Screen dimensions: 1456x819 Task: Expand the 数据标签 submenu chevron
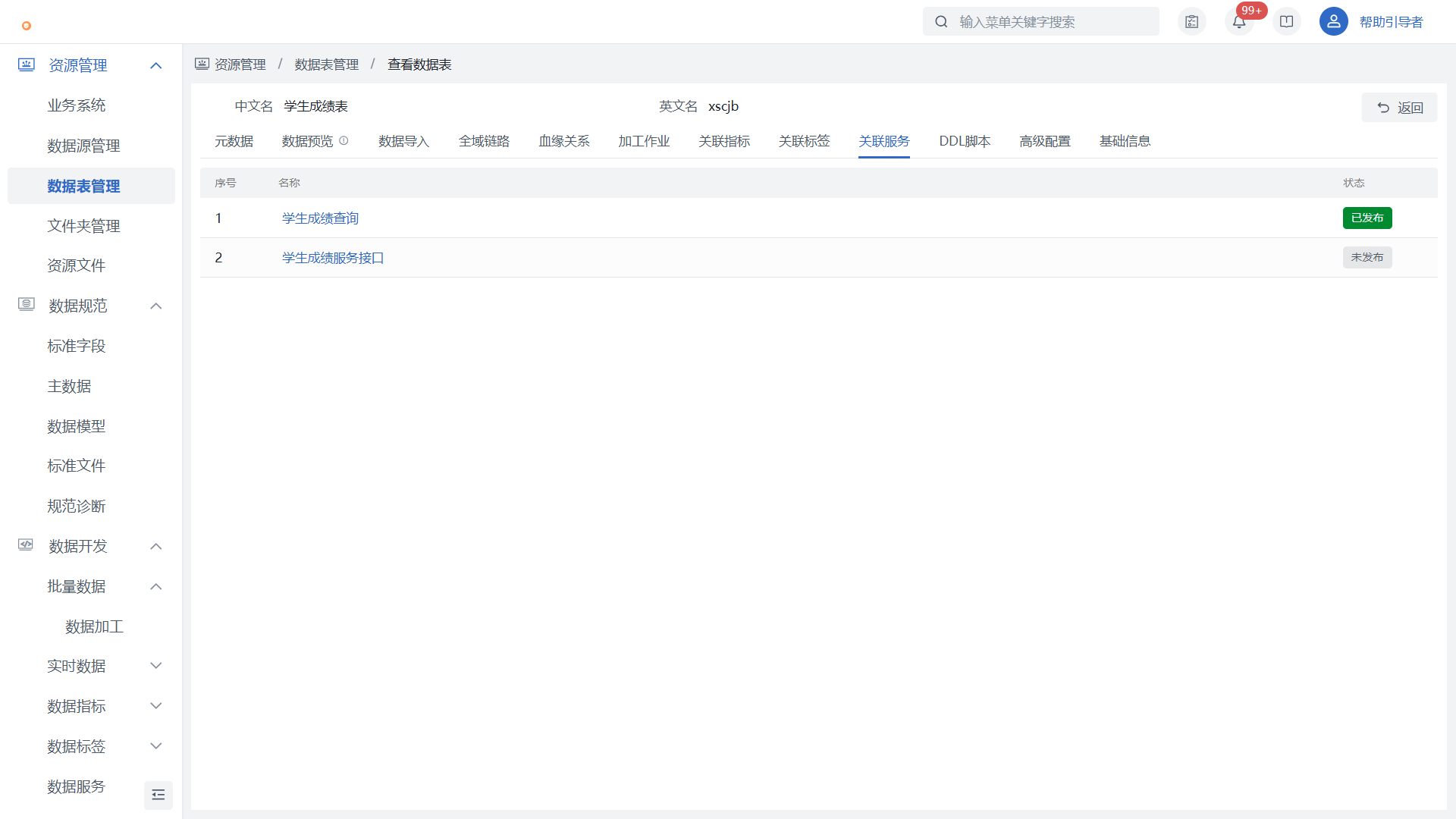[x=156, y=746]
